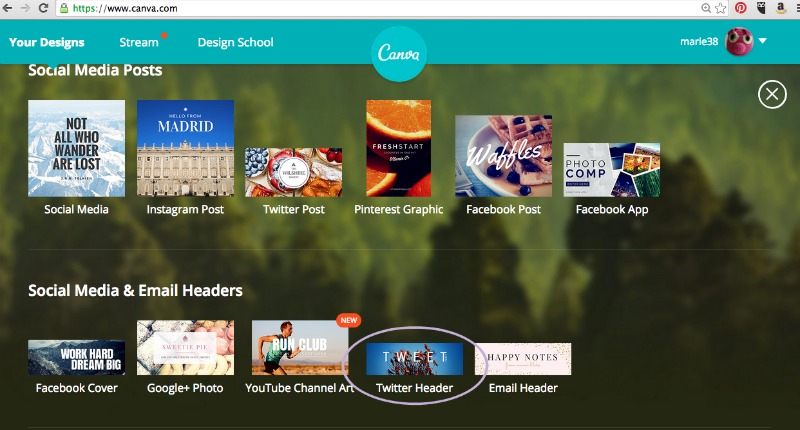
Task: Click the Facebook App label
Action: pyautogui.click(x=612, y=210)
